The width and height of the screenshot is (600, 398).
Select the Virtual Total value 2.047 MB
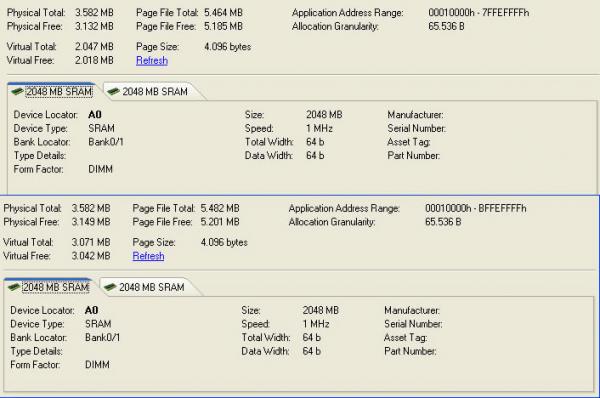click(94, 47)
